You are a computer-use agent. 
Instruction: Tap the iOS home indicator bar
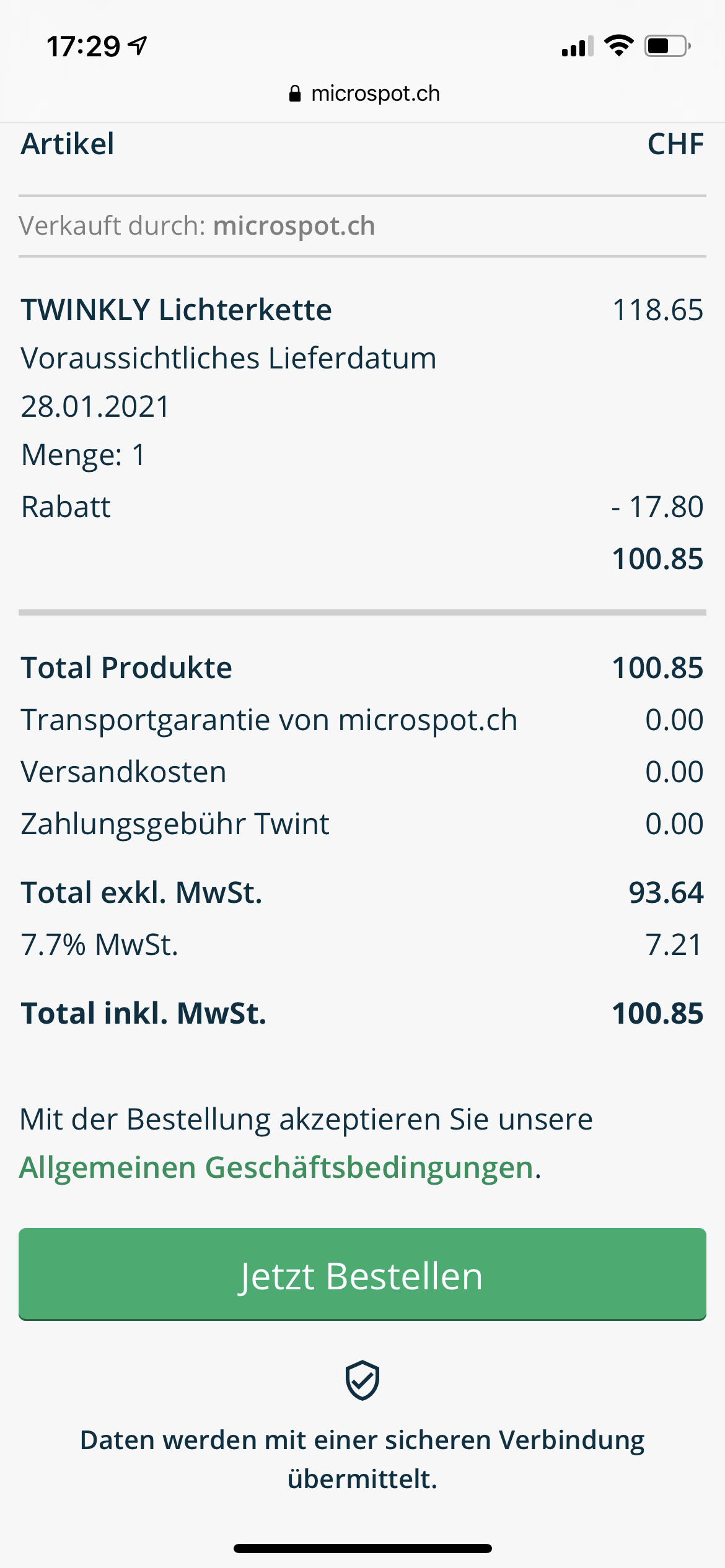pyautogui.click(x=362, y=1548)
